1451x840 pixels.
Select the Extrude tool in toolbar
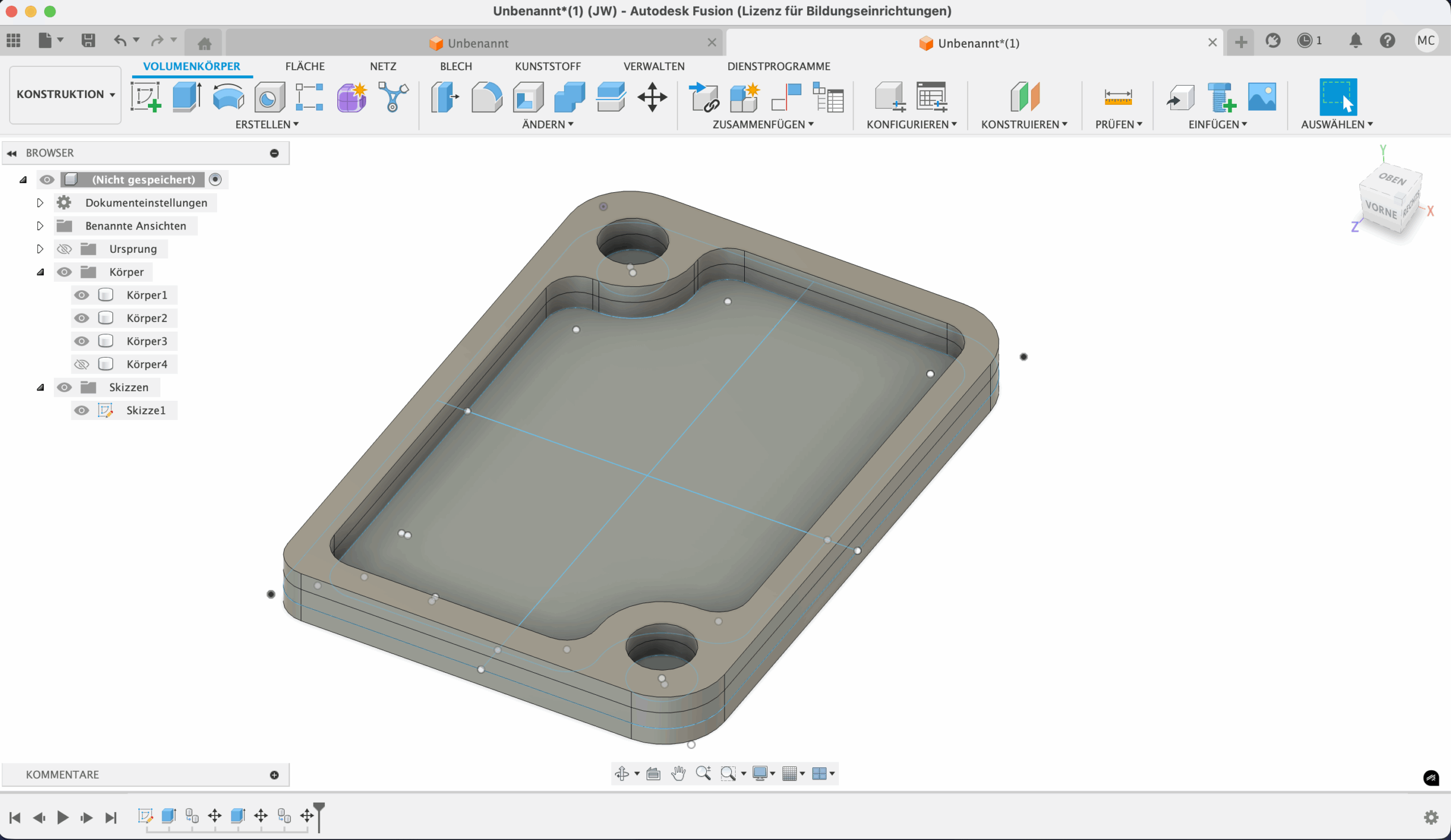point(186,97)
